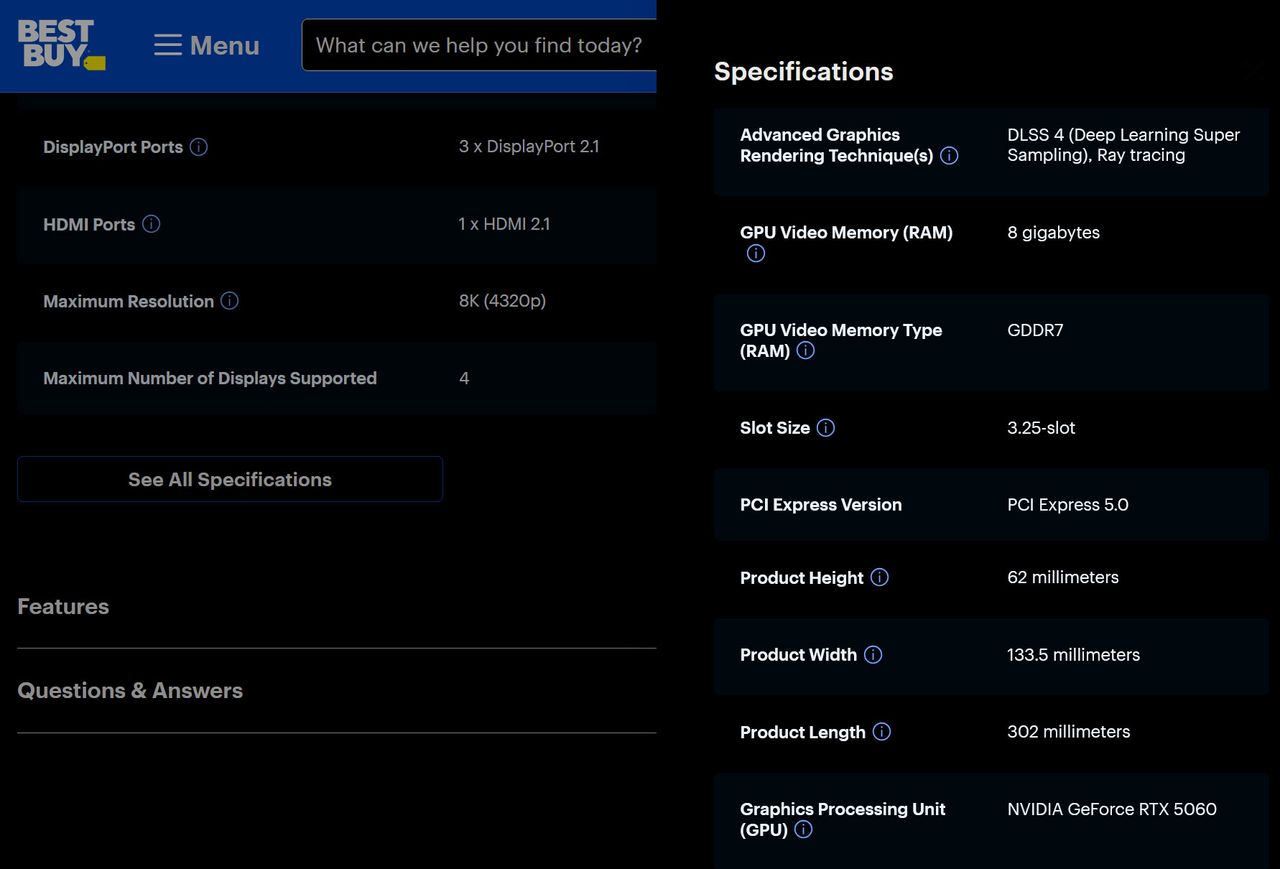Show info for Product Height
Image resolution: width=1280 pixels, height=869 pixels.
(x=879, y=577)
